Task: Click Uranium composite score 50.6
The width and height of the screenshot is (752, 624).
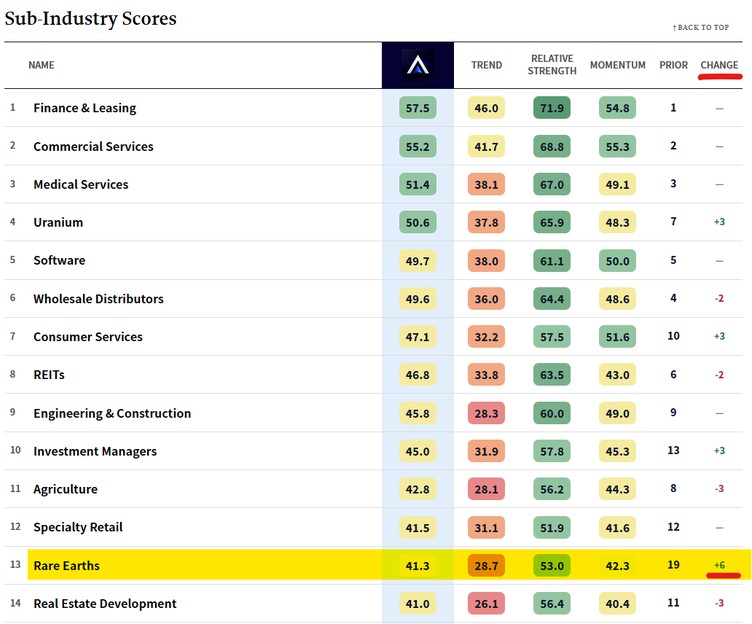Action: pos(418,223)
